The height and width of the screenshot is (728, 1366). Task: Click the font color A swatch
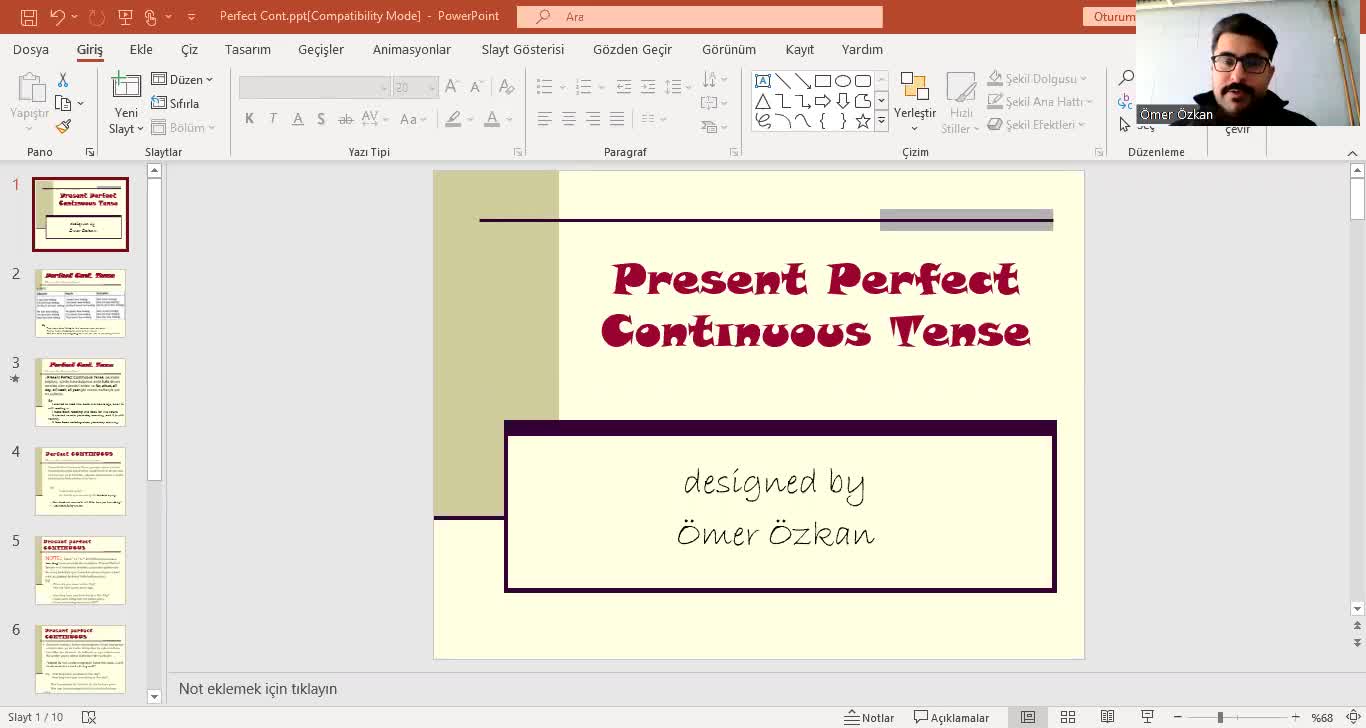pos(492,119)
